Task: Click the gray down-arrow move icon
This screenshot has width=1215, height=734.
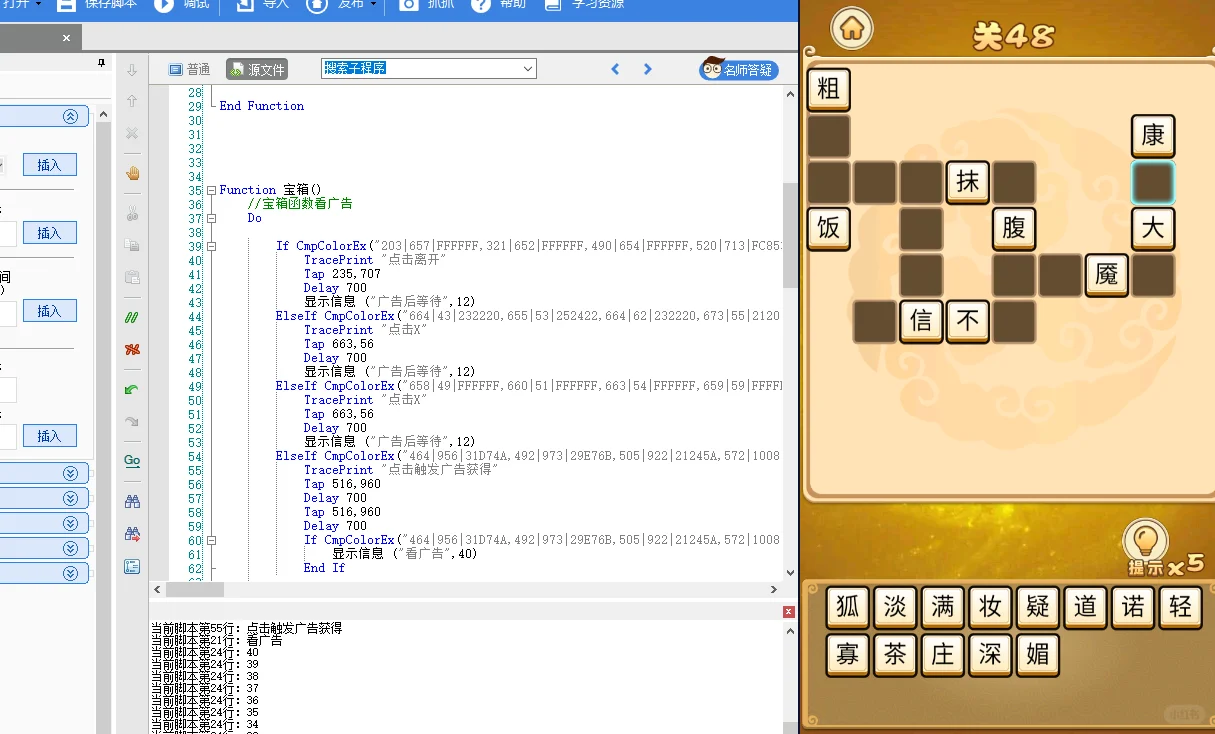Action: pyautogui.click(x=132, y=70)
